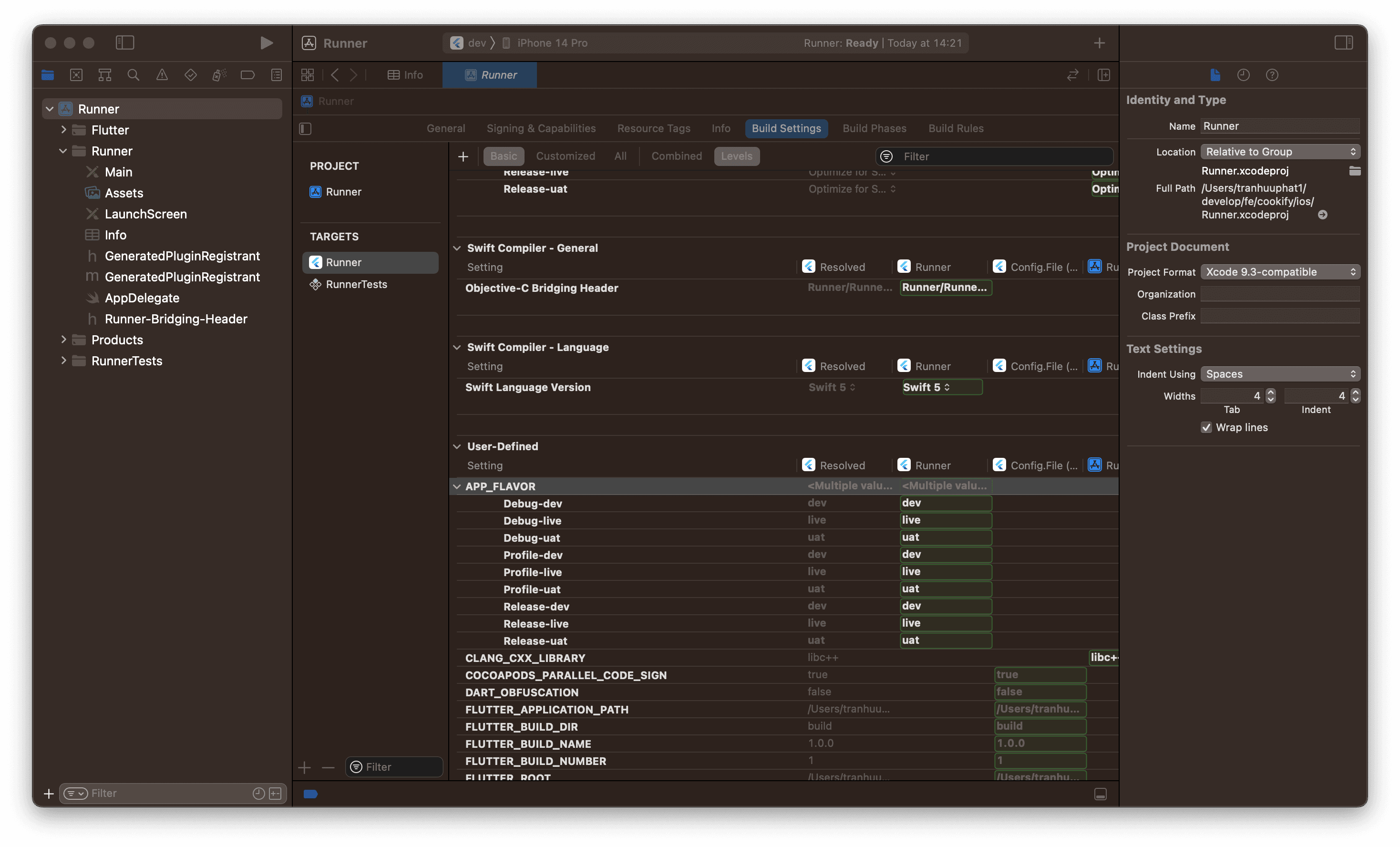Switch to Levels view
Viewport: 1400px width, 847px height.
point(736,156)
